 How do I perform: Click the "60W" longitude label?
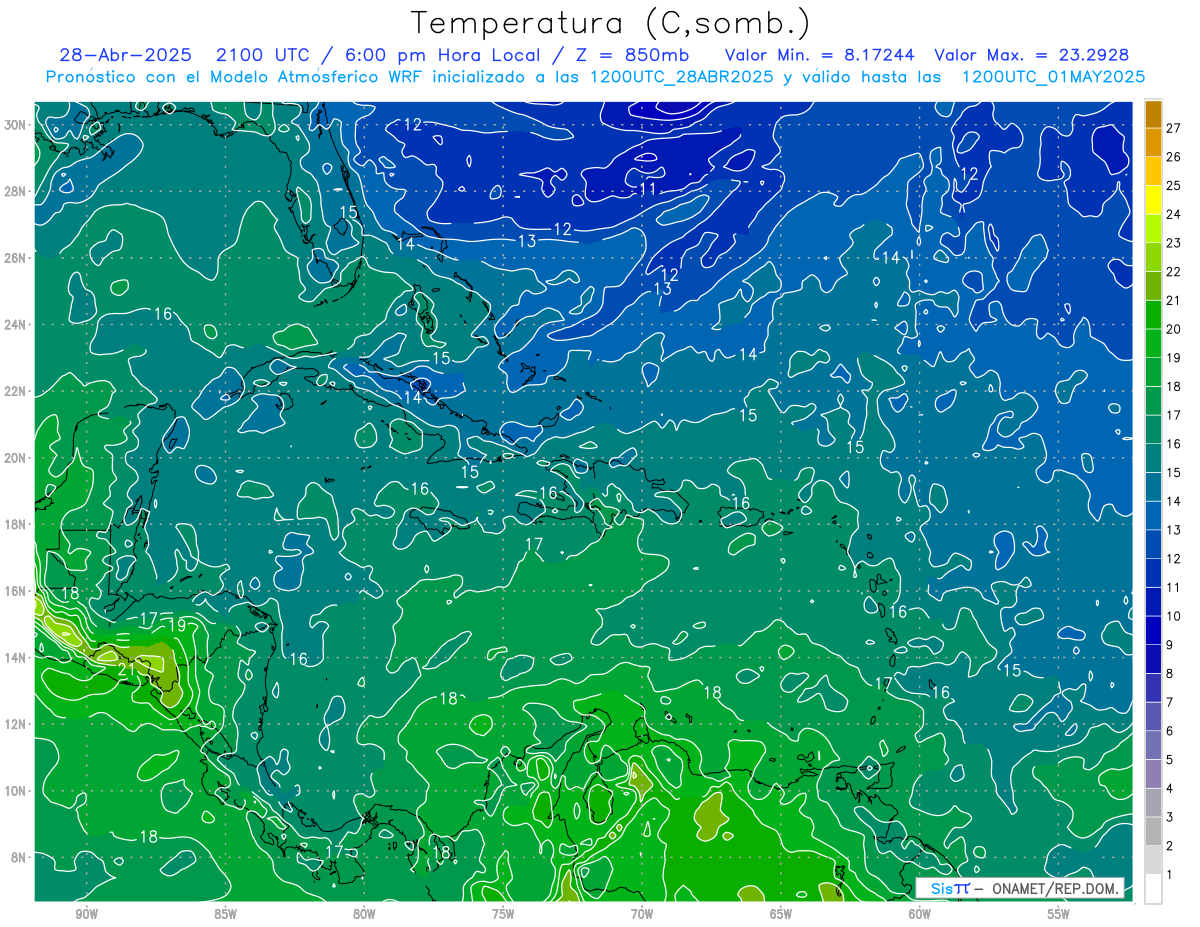(x=920, y=914)
